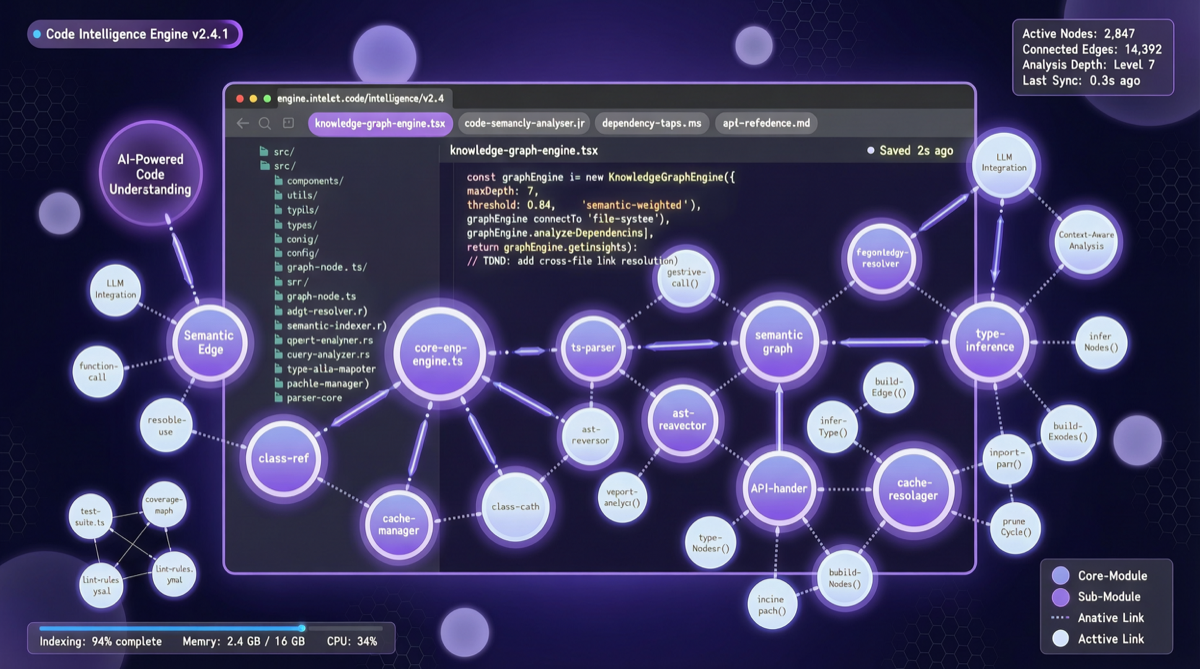The image size is (1200, 669).
Task: Click the folder icon beside conig/
Action: [x=279, y=239]
